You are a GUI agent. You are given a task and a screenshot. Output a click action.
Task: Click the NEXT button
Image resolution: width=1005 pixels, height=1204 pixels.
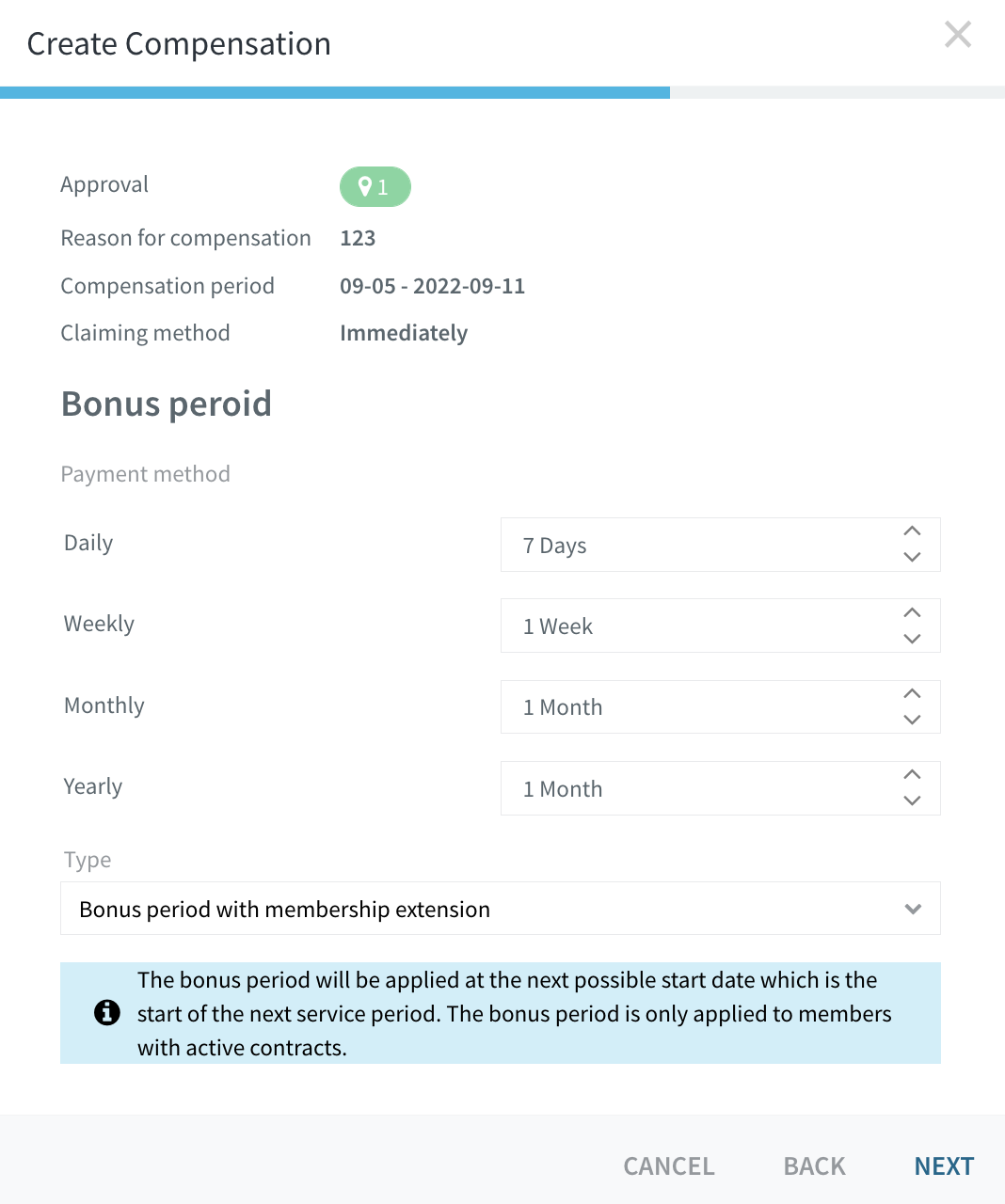(944, 1166)
